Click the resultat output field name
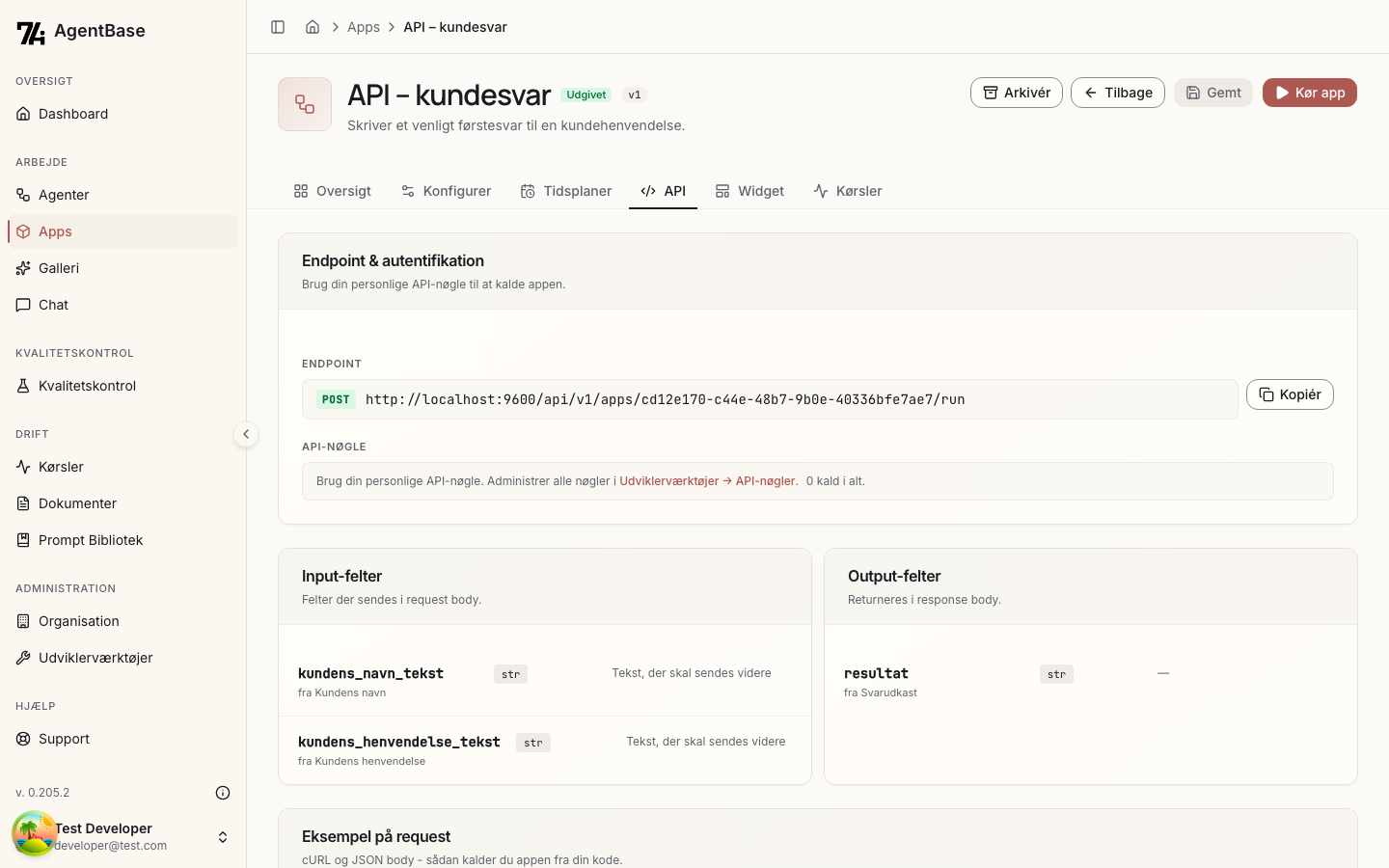Image resolution: width=1389 pixels, height=868 pixels. tap(876, 673)
